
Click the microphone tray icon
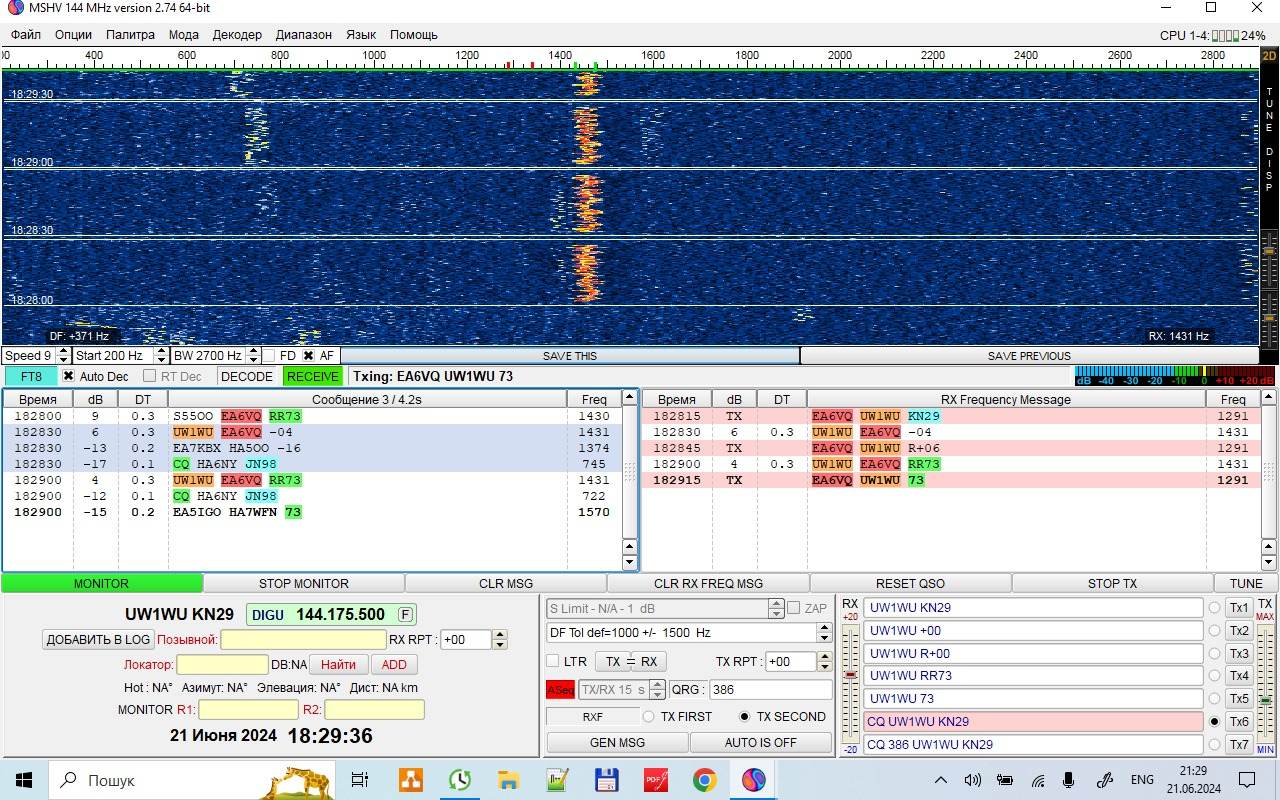click(x=1069, y=780)
